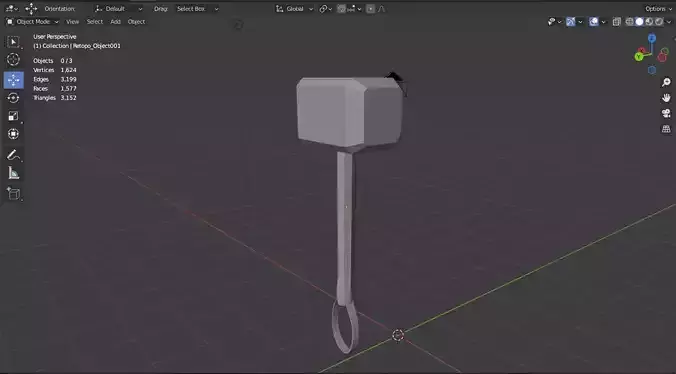Toggle X-ray mode
The height and width of the screenshot is (374, 676).
coord(617,22)
